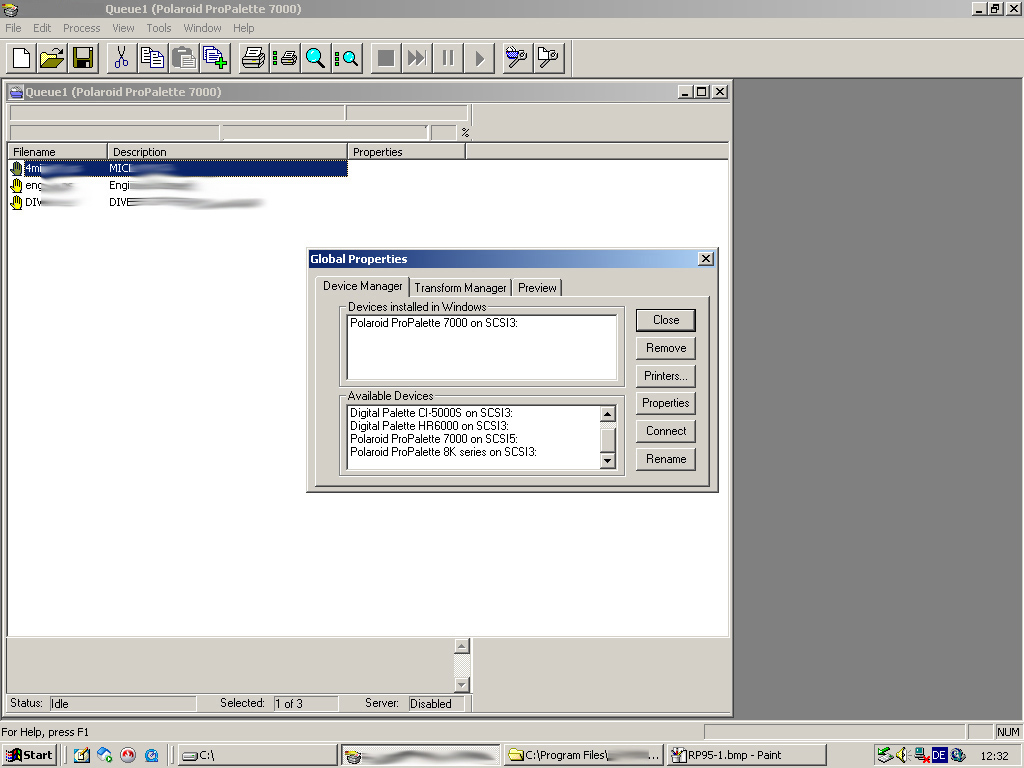Click Available Devices scroll up arrow

pos(607,414)
